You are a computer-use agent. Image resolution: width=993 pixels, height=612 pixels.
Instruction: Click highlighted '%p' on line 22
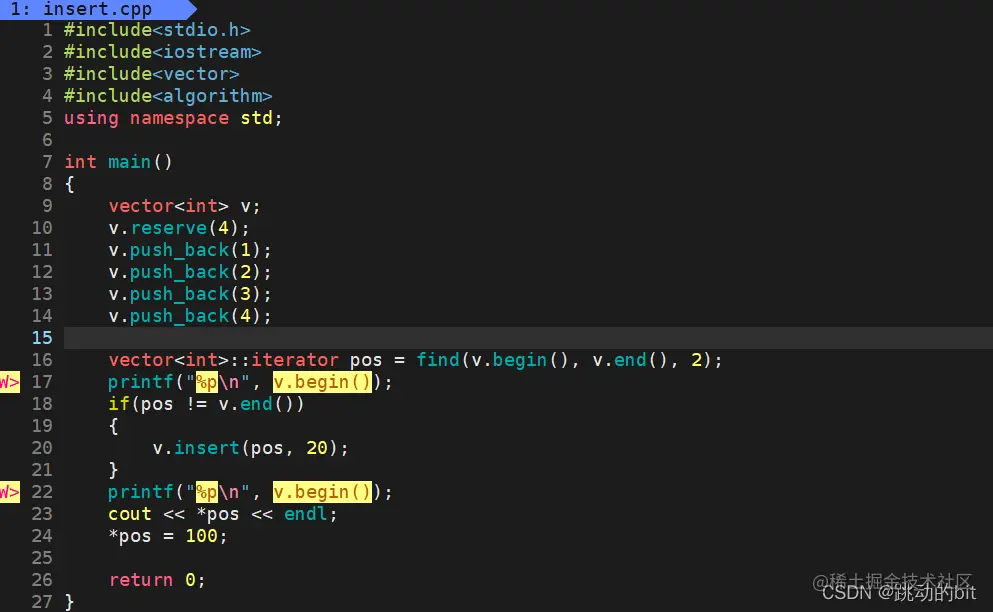point(206,492)
